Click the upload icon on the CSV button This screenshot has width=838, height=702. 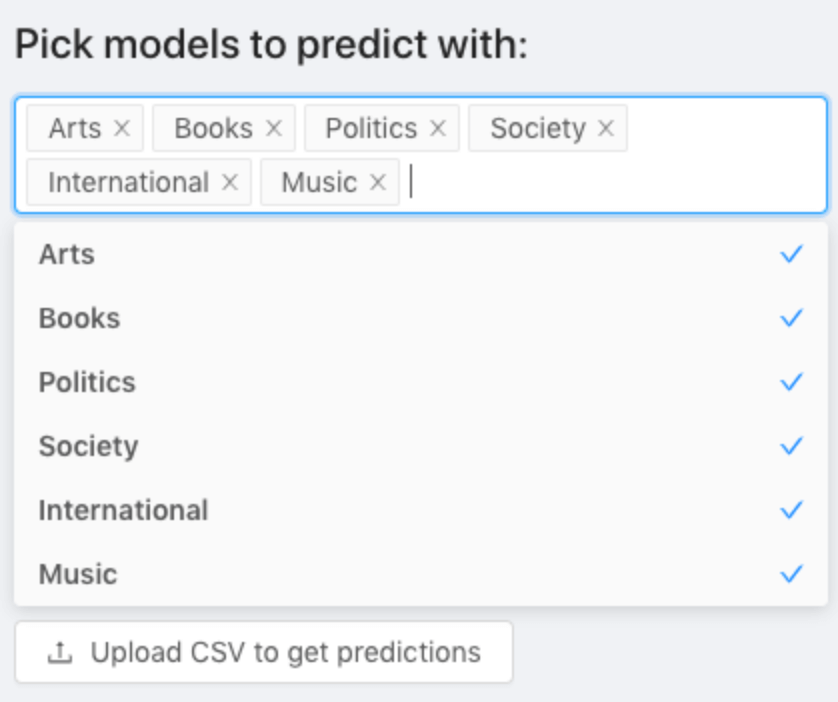coord(60,652)
